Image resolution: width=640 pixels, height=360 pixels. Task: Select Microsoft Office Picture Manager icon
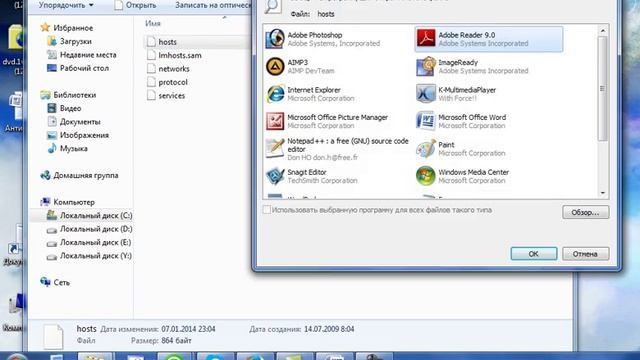(275, 121)
